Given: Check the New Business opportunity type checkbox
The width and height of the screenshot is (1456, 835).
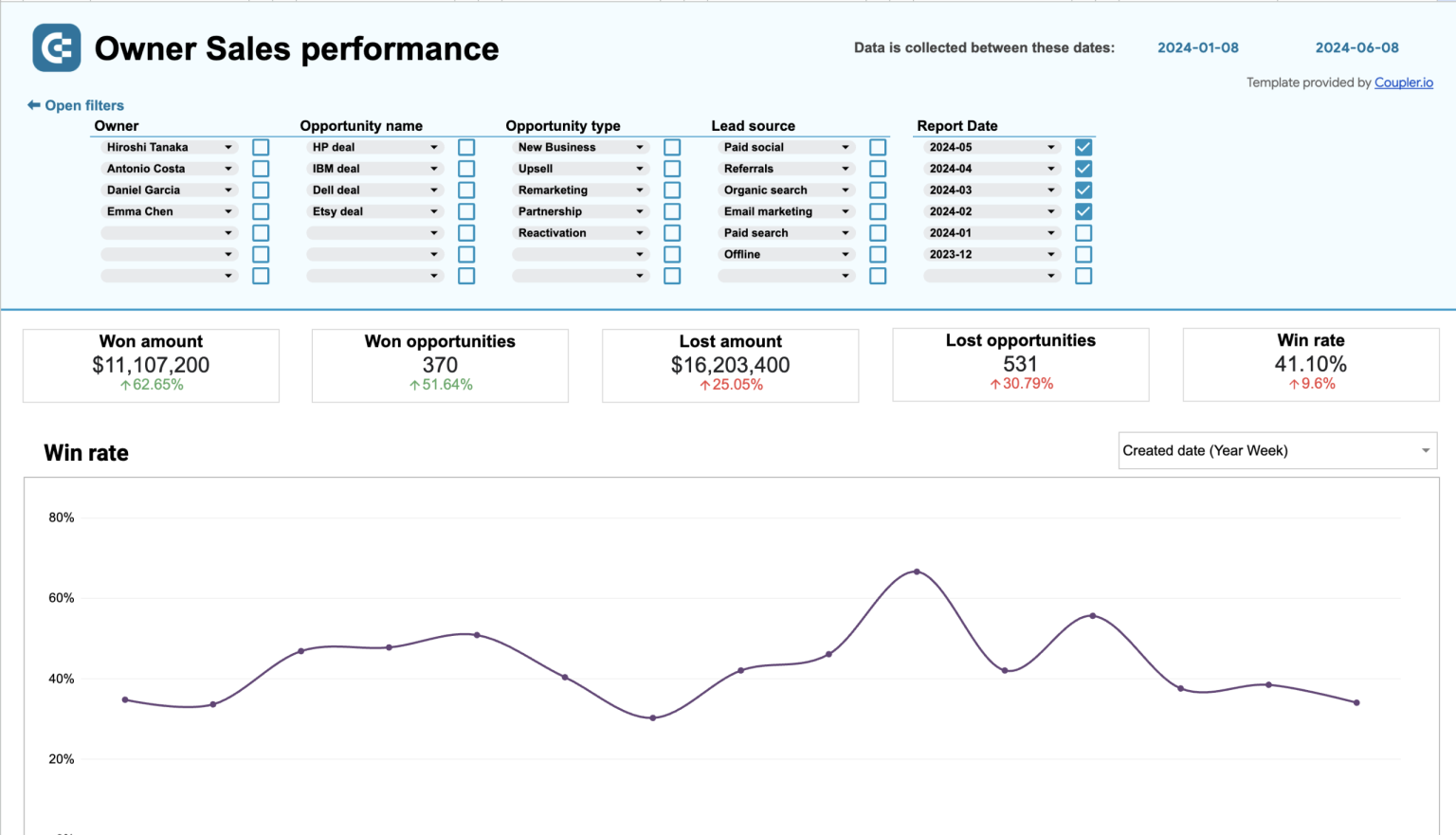Looking at the screenshot, I should pyautogui.click(x=672, y=147).
